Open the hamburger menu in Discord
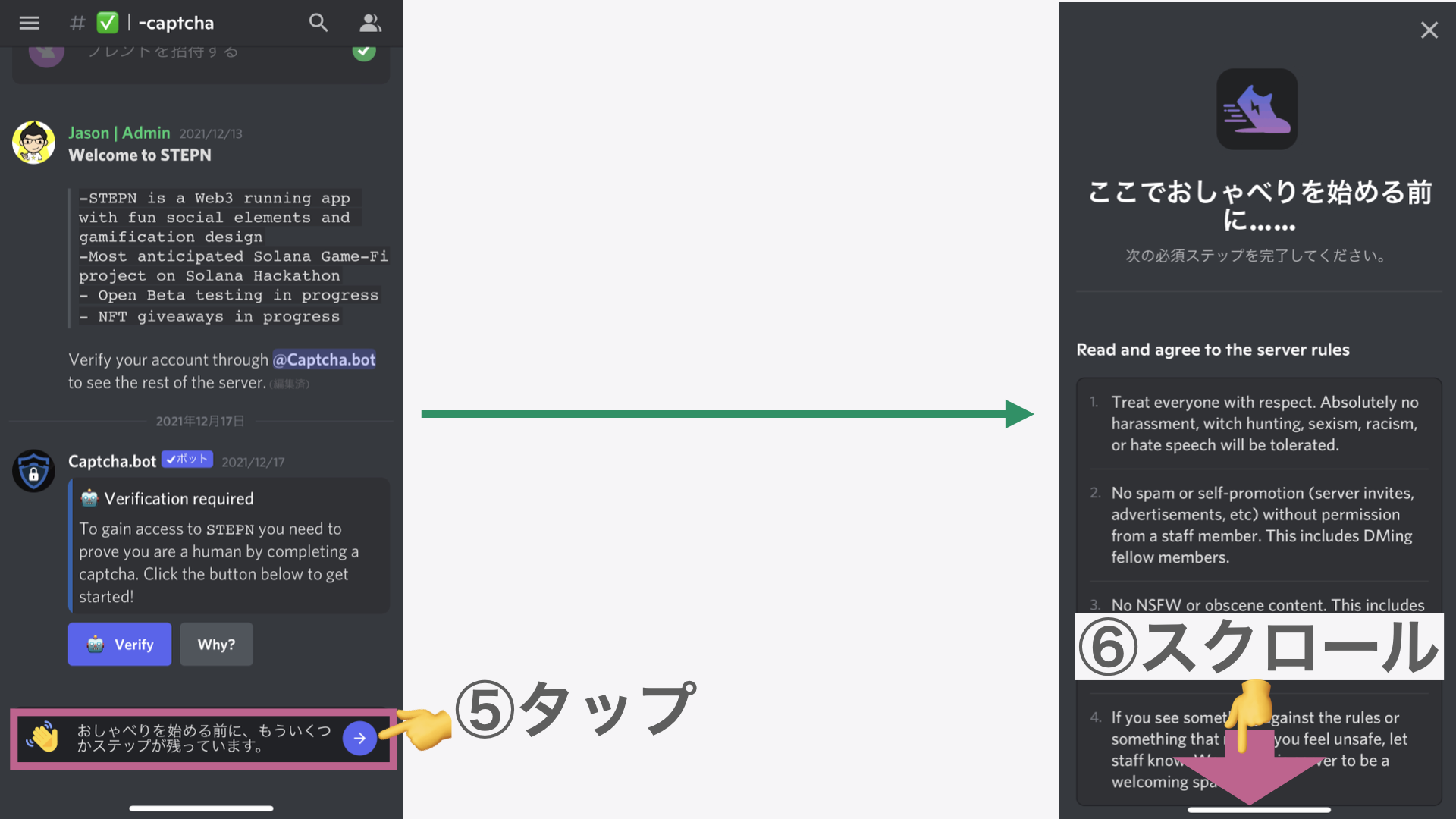This screenshot has width=1456, height=819. coord(29,23)
